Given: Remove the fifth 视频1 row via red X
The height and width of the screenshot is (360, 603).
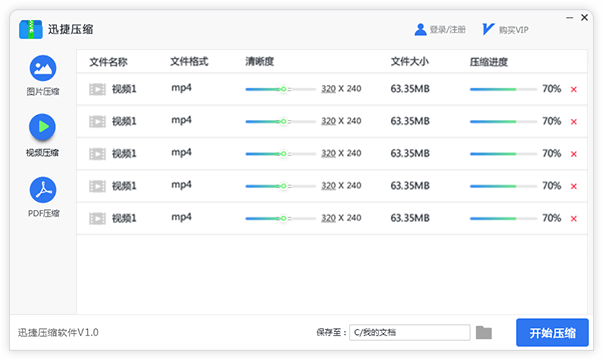Looking at the screenshot, I should 574,219.
